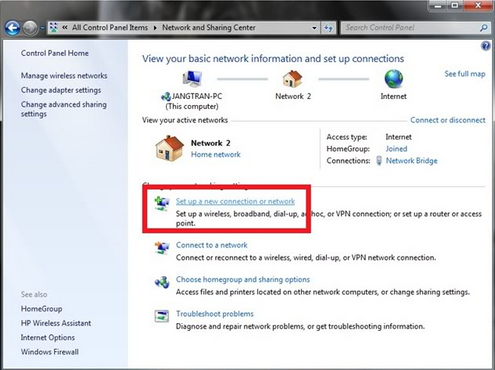Open HomeGroup under See also

tap(42, 309)
